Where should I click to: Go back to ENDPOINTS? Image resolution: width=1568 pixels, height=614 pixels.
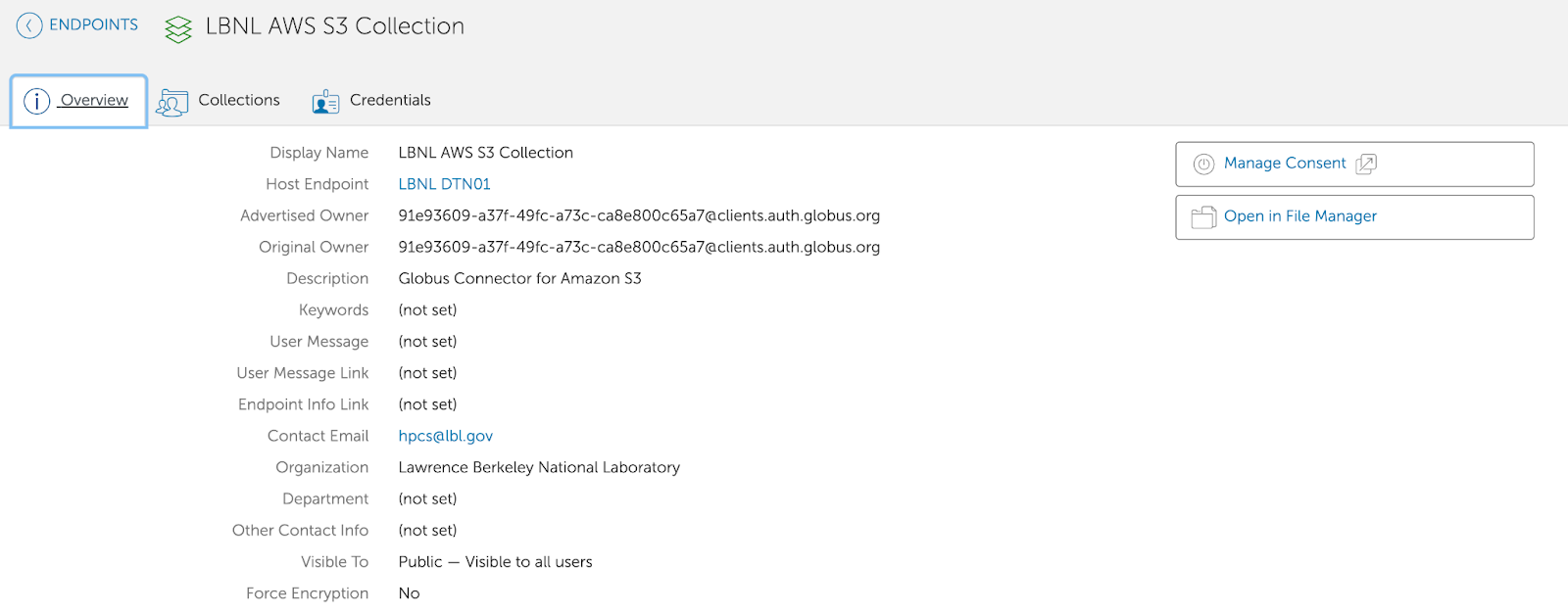point(78,25)
